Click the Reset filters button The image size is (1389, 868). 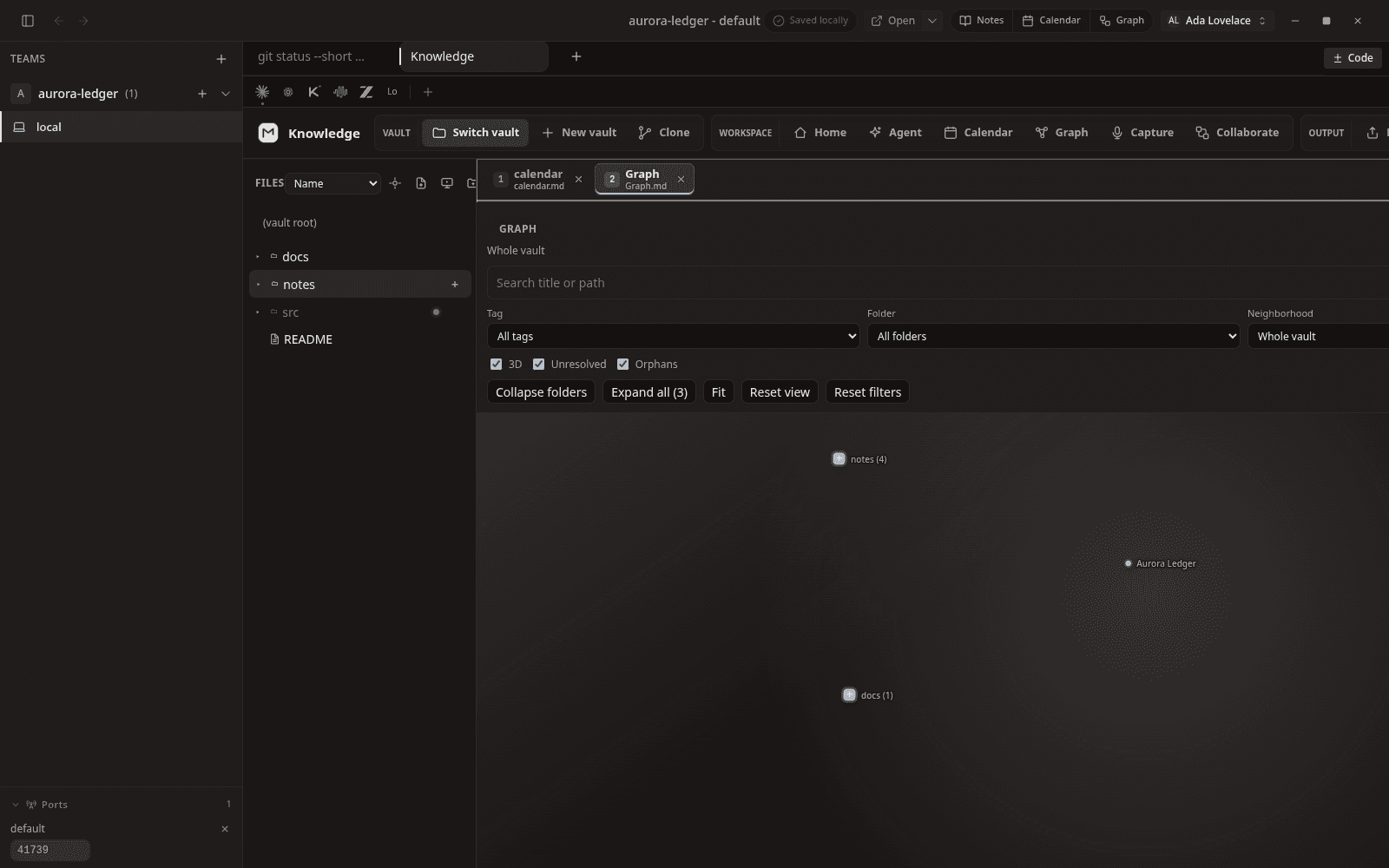867,392
